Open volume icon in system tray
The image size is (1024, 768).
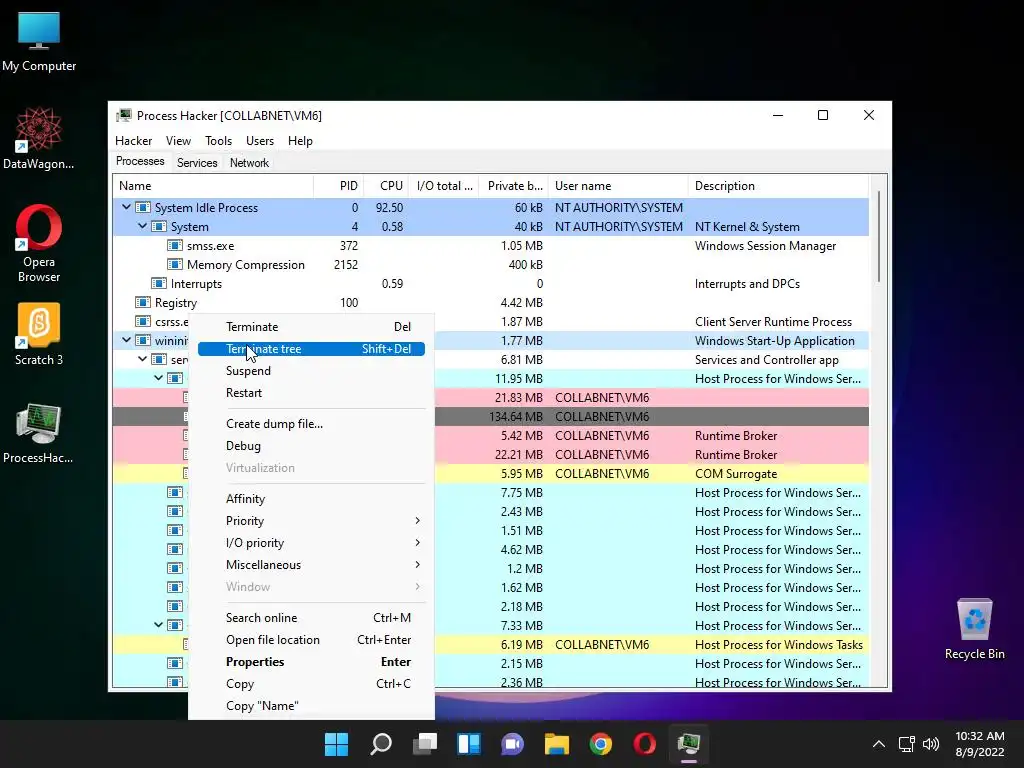point(931,744)
